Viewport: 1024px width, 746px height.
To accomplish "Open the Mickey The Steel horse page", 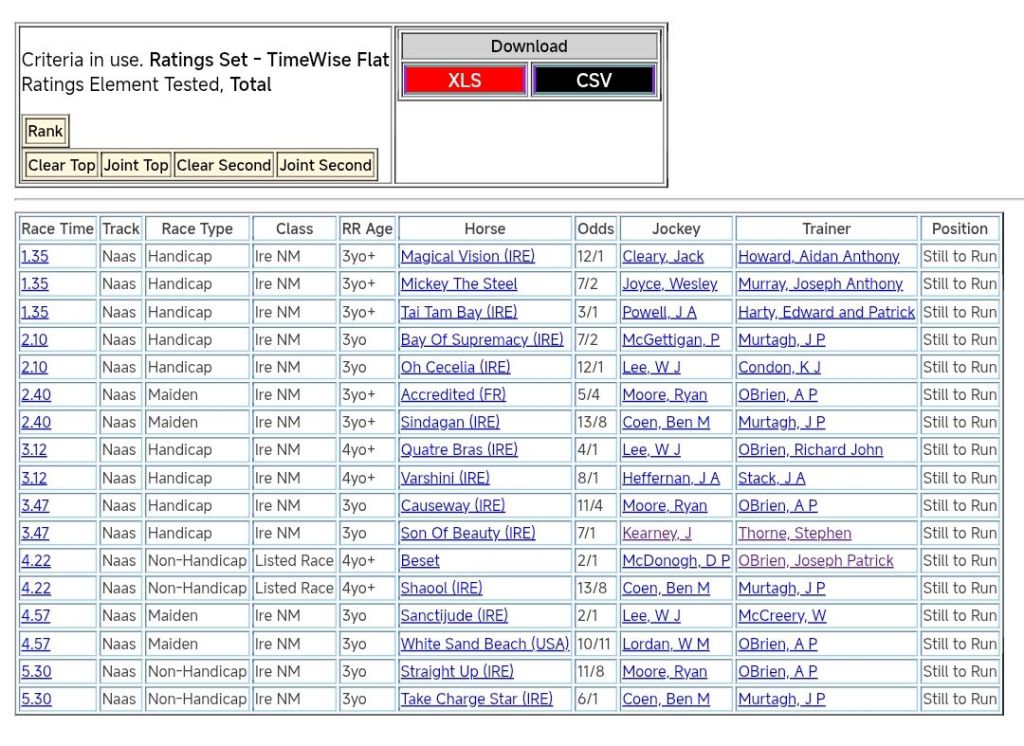I will click(x=458, y=284).
